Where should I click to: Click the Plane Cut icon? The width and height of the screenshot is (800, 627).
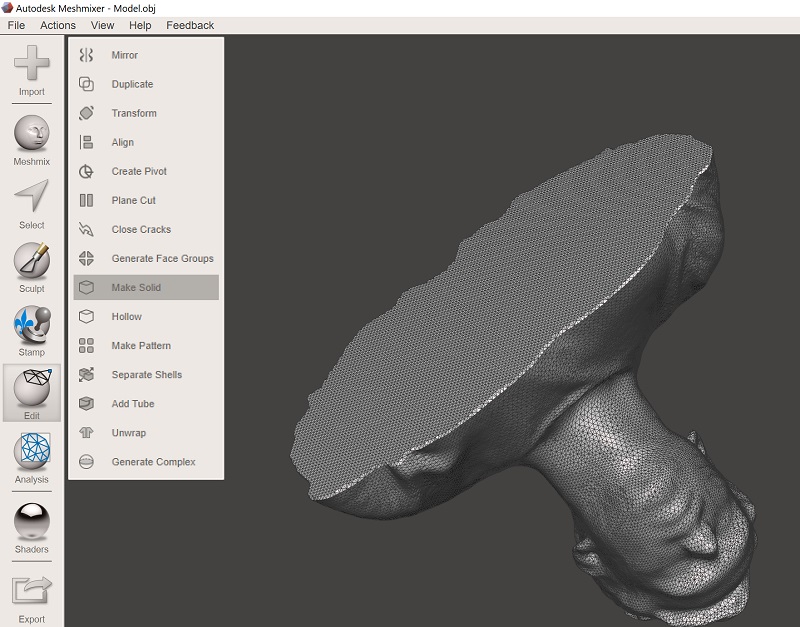coord(86,200)
